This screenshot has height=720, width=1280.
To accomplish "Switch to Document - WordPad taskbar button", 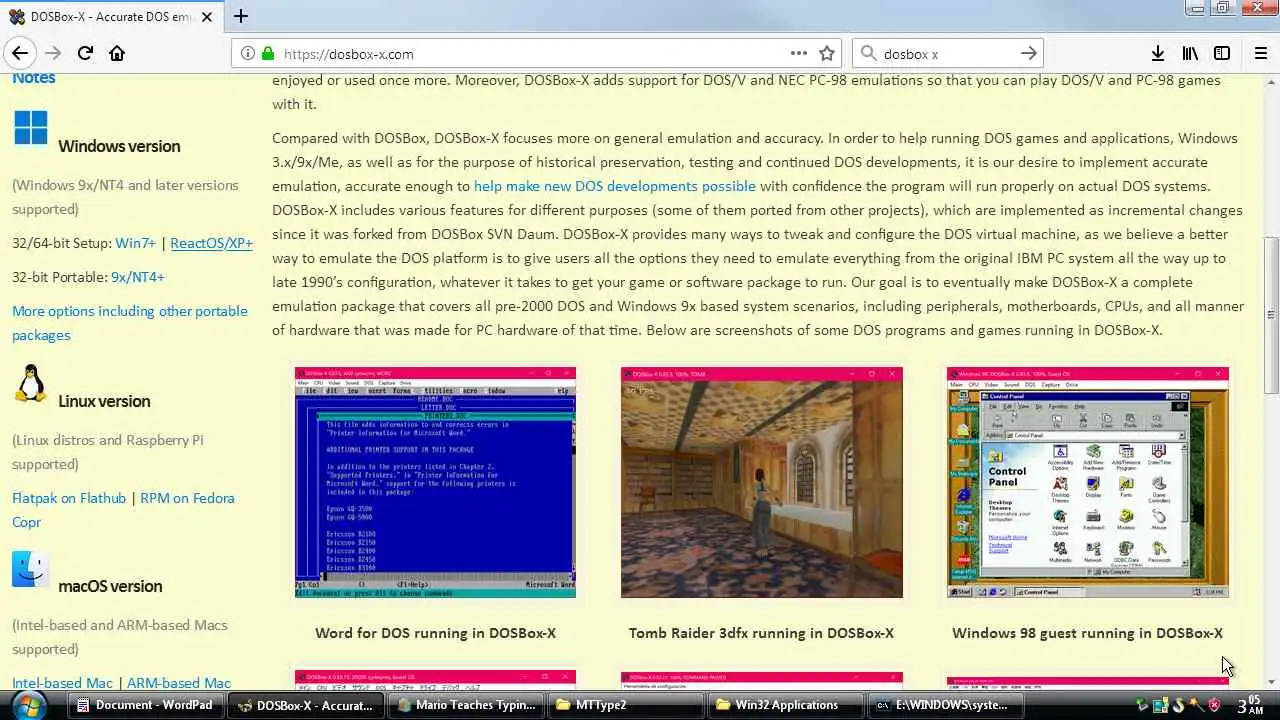I will pyautogui.click(x=144, y=705).
